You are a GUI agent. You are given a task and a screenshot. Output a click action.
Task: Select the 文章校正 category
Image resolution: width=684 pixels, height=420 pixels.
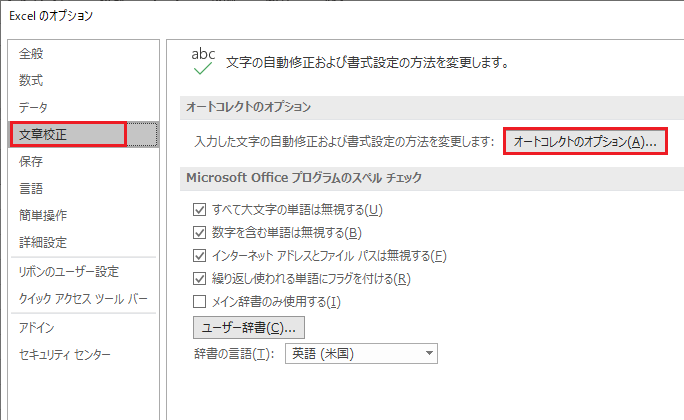[x=42, y=133]
